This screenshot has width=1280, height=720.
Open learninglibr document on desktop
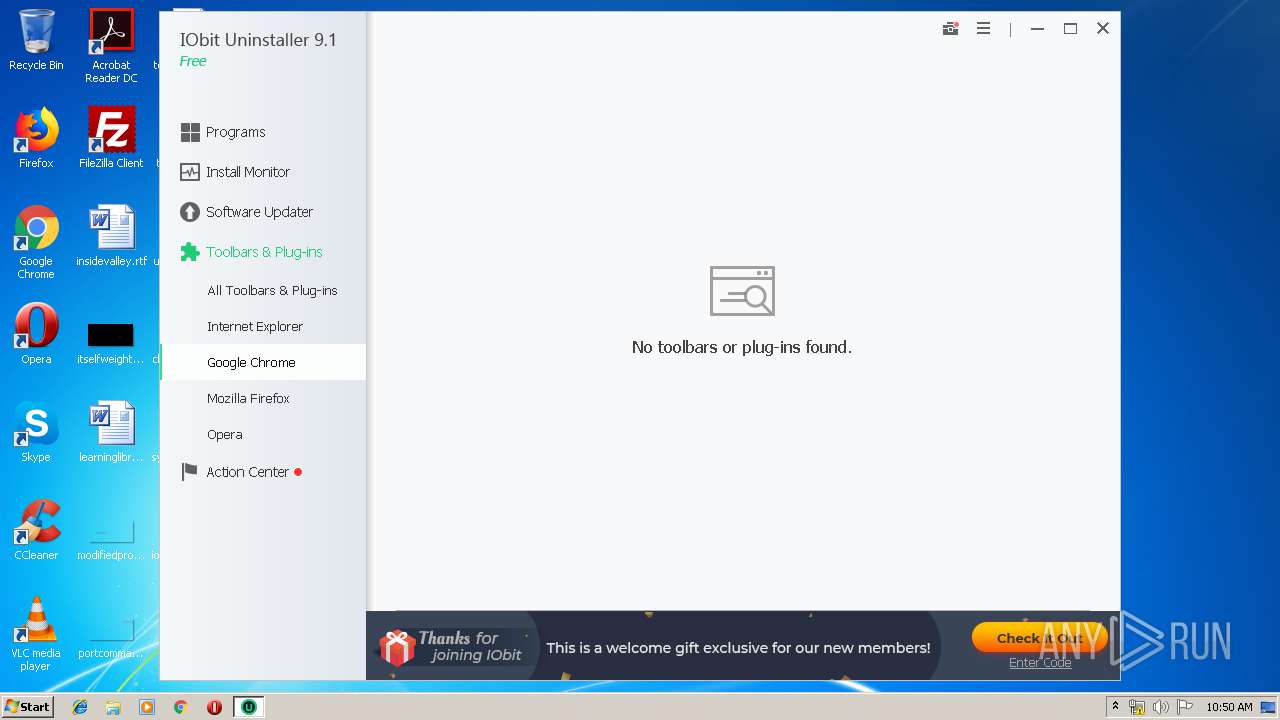[x=111, y=432]
